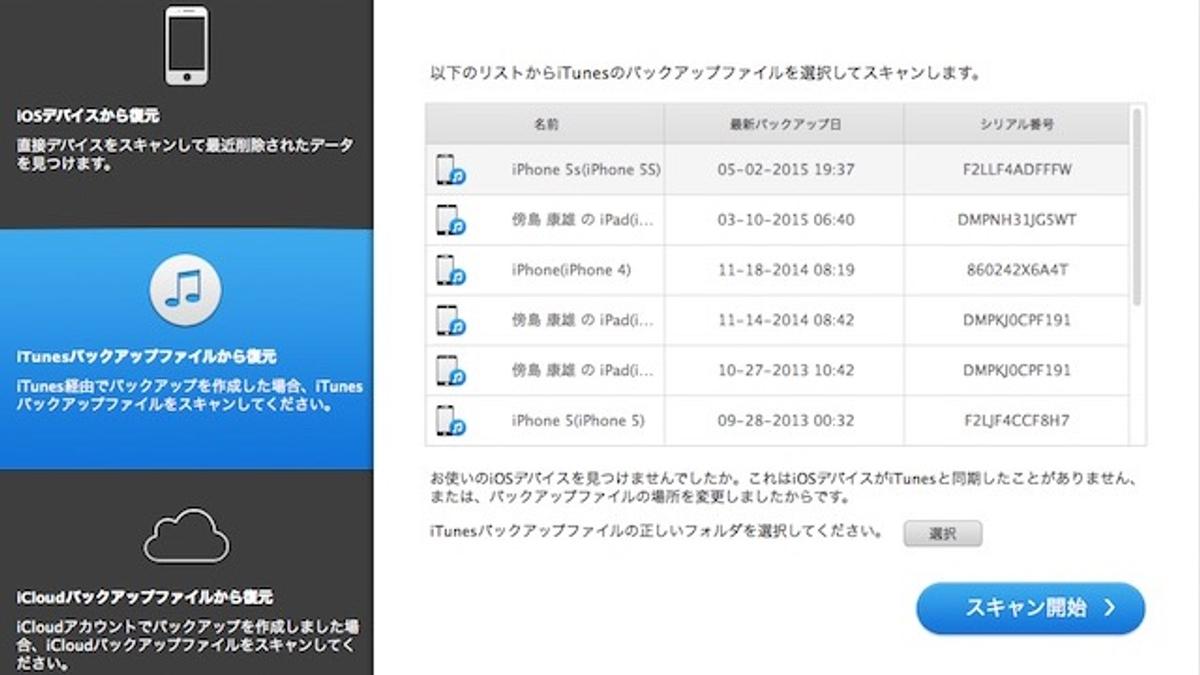
Task: Sort by the 名前 column header
Action: click(x=545, y=125)
